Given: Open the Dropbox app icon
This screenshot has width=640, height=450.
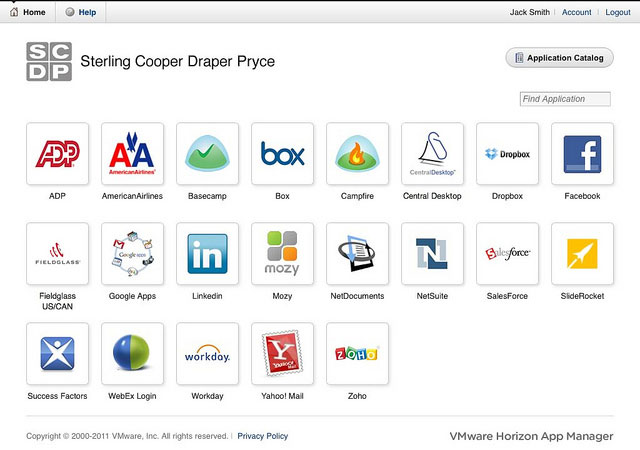Looking at the screenshot, I should 507,154.
